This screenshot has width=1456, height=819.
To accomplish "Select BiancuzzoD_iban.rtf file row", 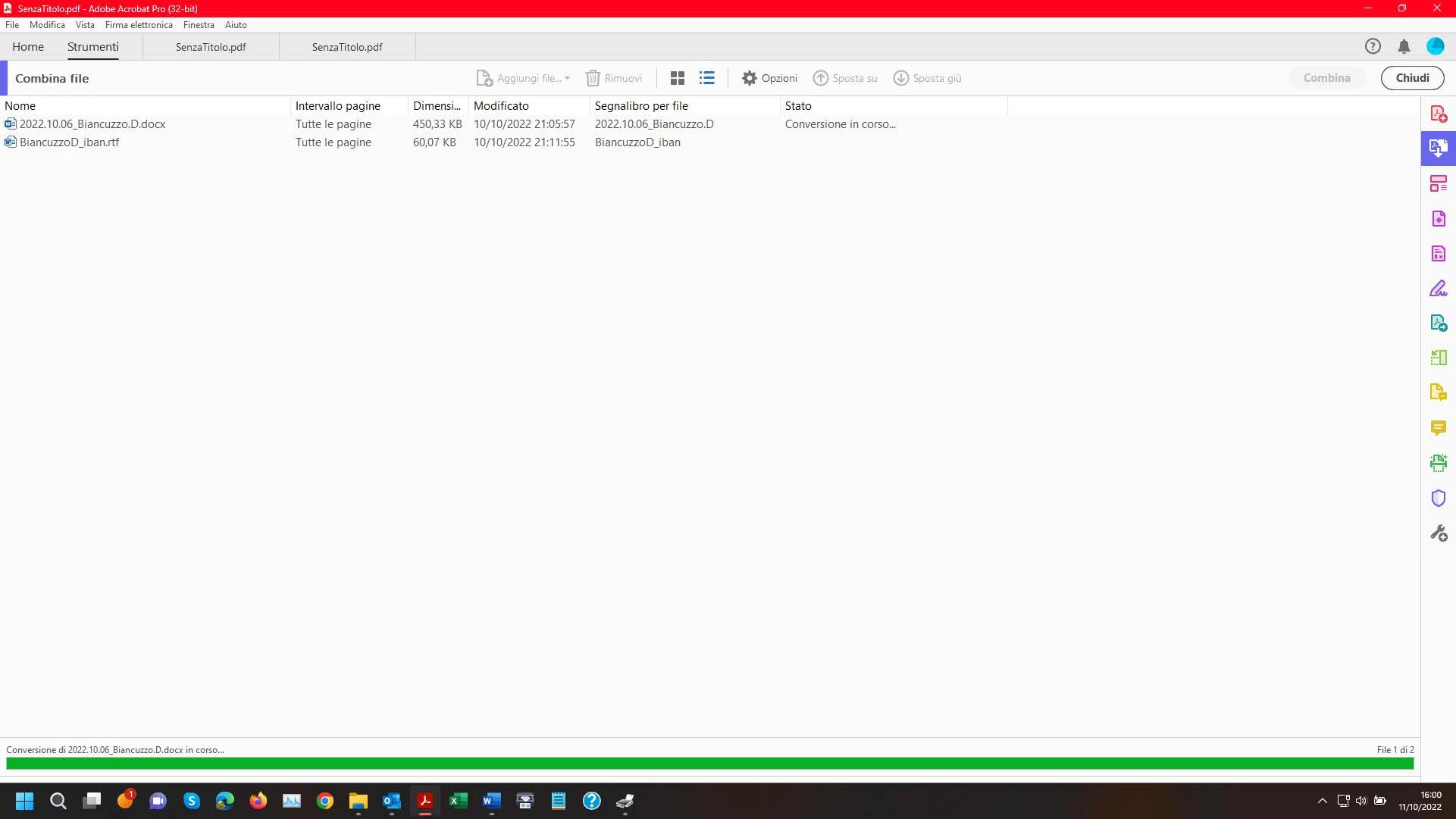I will pyautogui.click(x=69, y=142).
